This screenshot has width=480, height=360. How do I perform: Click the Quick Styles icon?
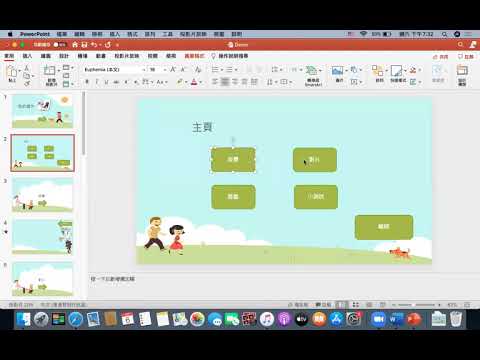(x=396, y=71)
